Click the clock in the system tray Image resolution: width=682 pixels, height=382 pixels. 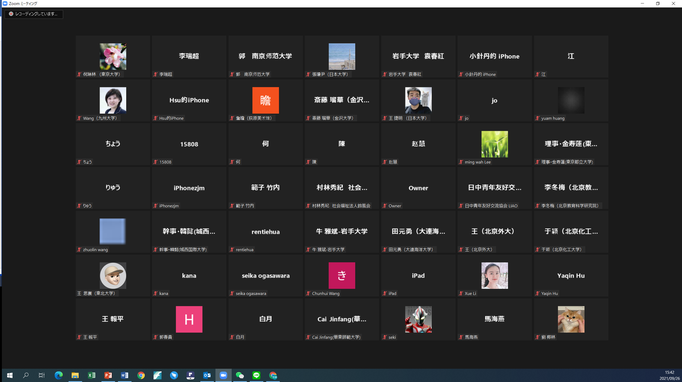[670, 375]
